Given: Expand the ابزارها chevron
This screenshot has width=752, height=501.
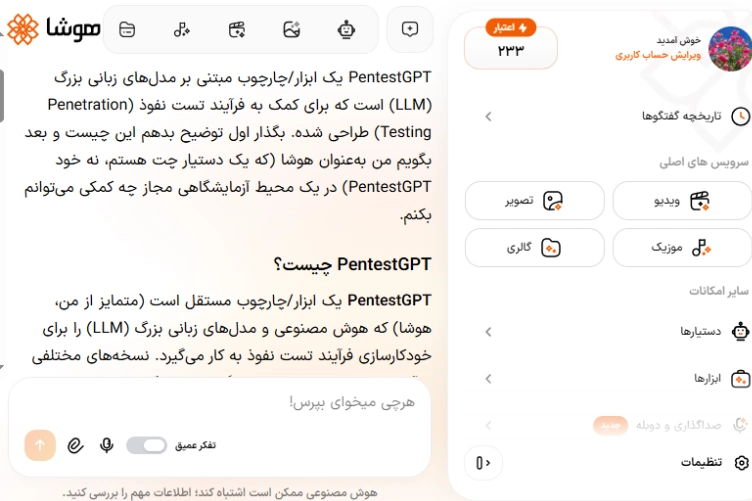Looking at the screenshot, I should [488, 379].
